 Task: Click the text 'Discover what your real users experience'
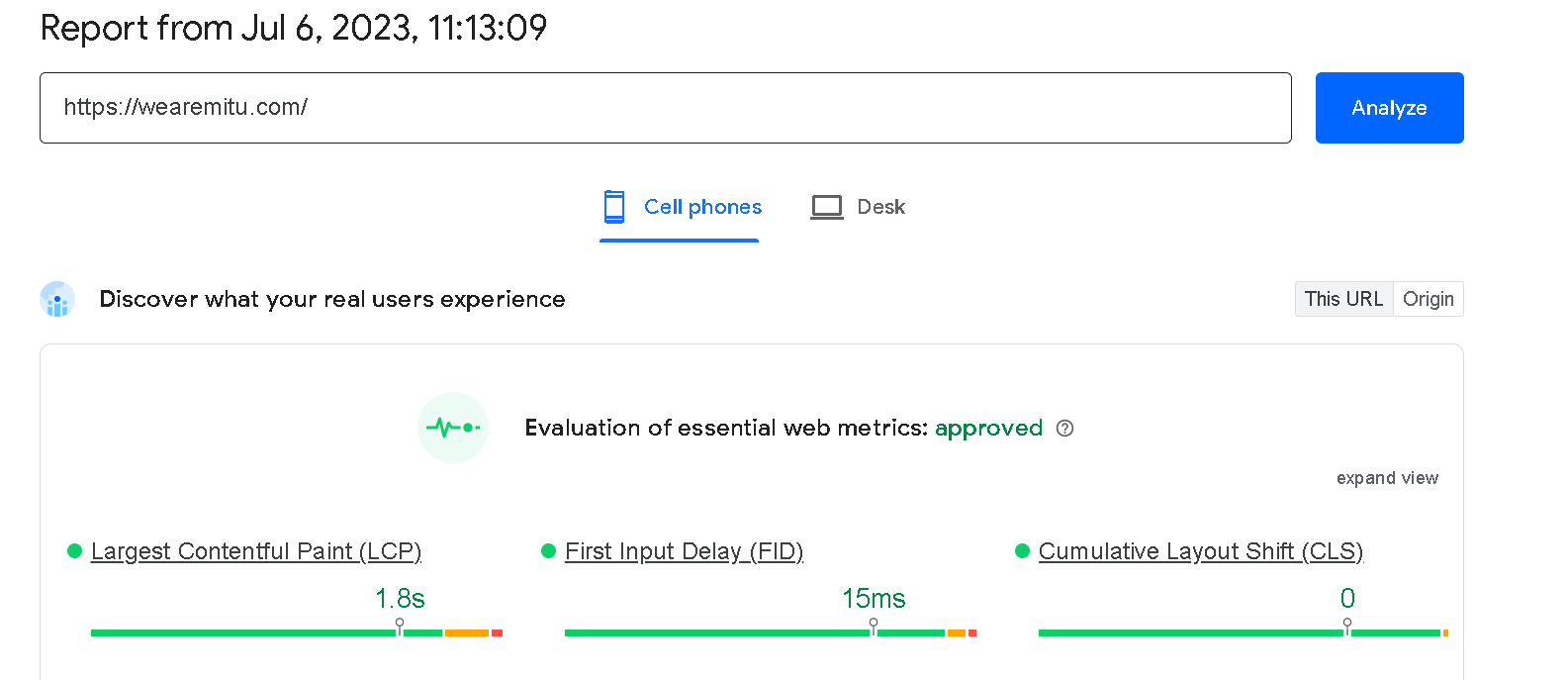point(332,299)
